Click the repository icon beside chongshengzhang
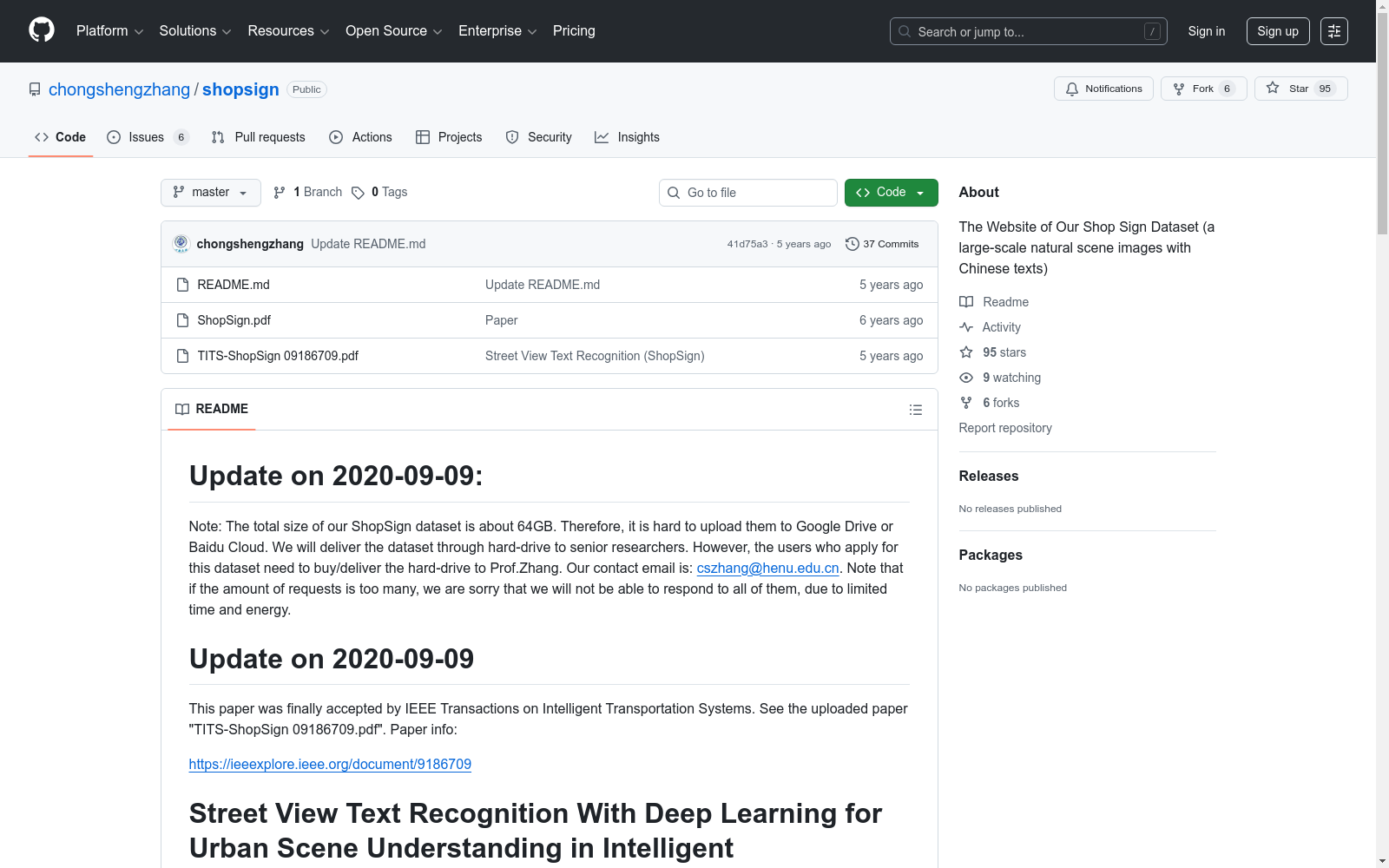1389x868 pixels. pos(35,89)
